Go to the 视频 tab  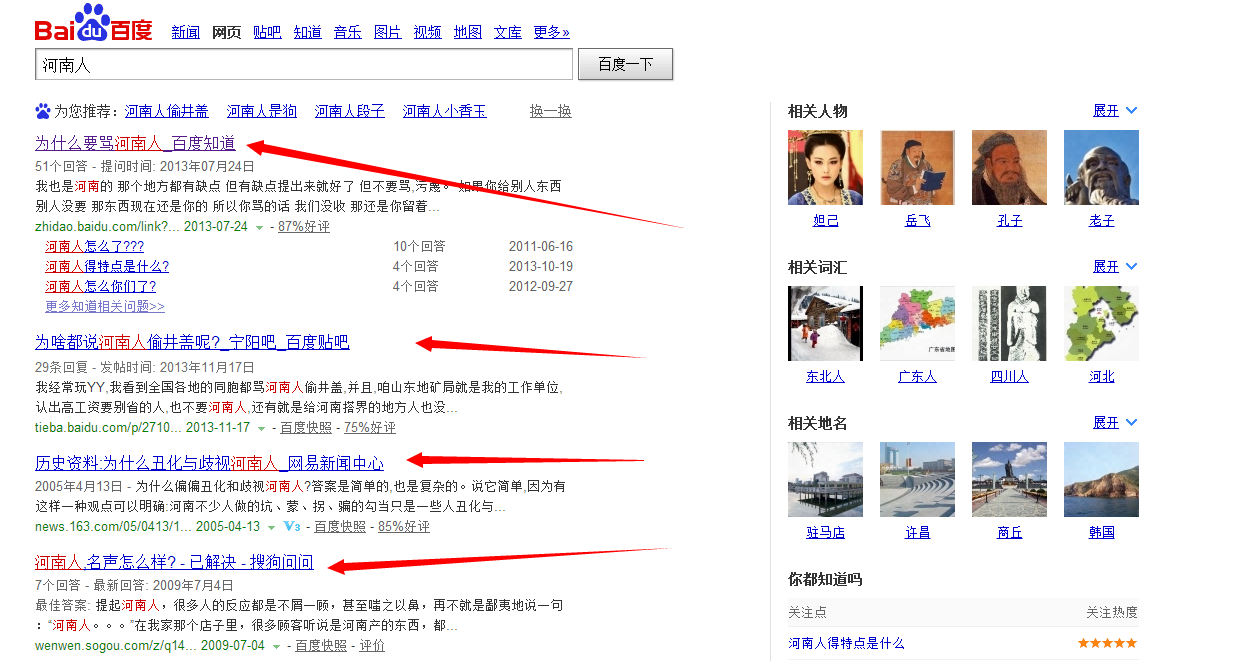tap(428, 32)
